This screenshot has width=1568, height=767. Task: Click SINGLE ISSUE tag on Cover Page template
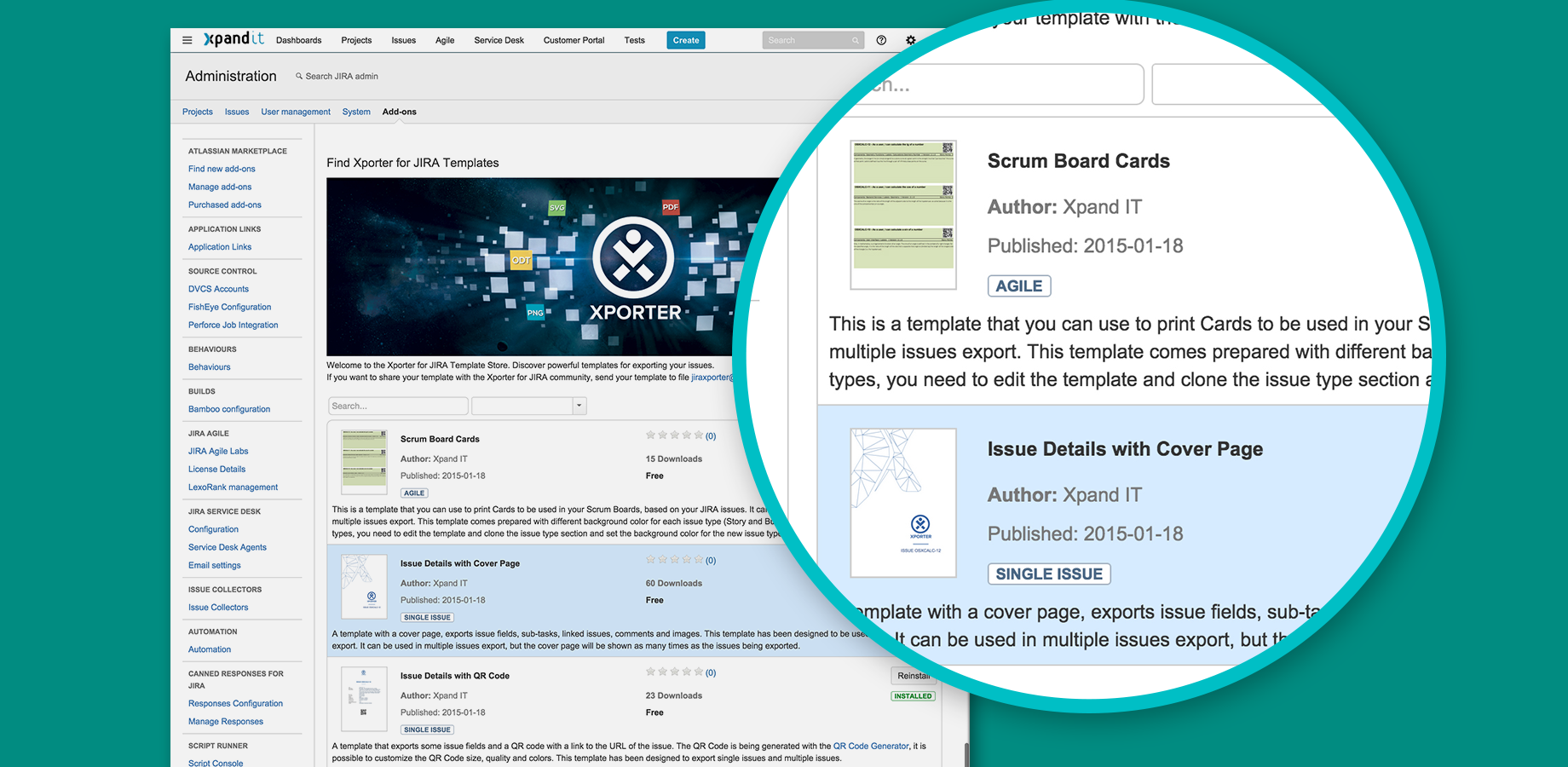(427, 617)
